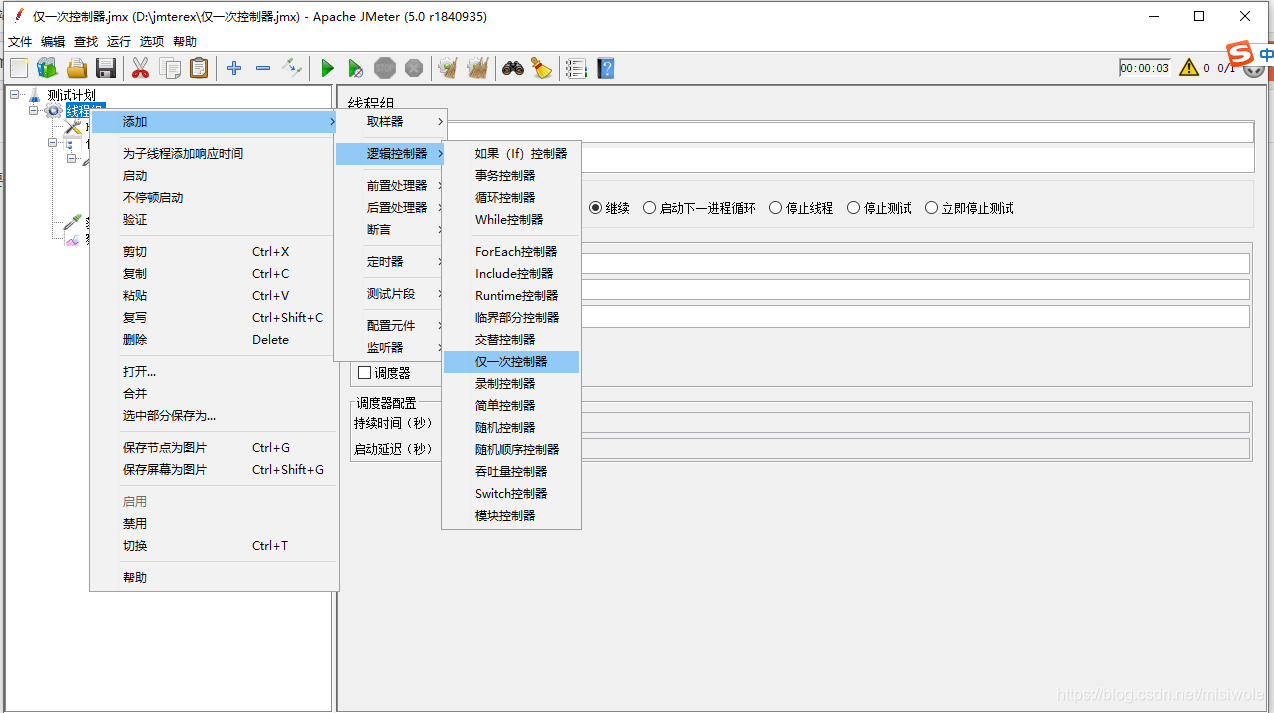Open the 运行 menu
1274x713 pixels.
click(x=119, y=41)
